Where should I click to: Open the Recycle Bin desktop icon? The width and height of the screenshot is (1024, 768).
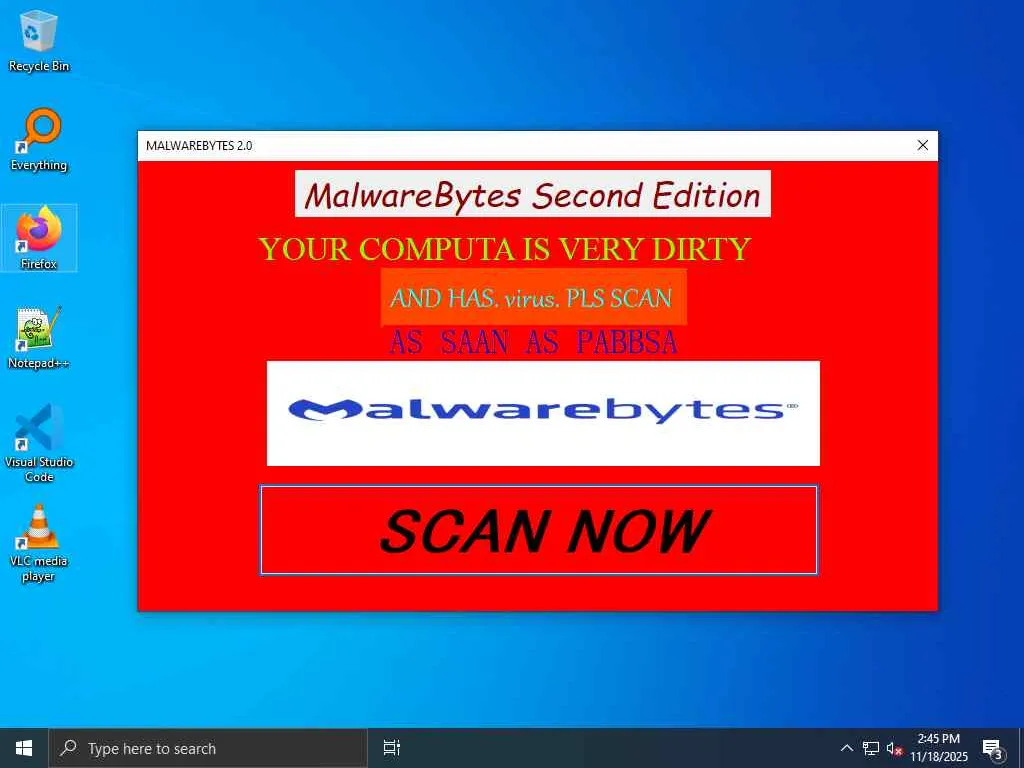pyautogui.click(x=39, y=40)
